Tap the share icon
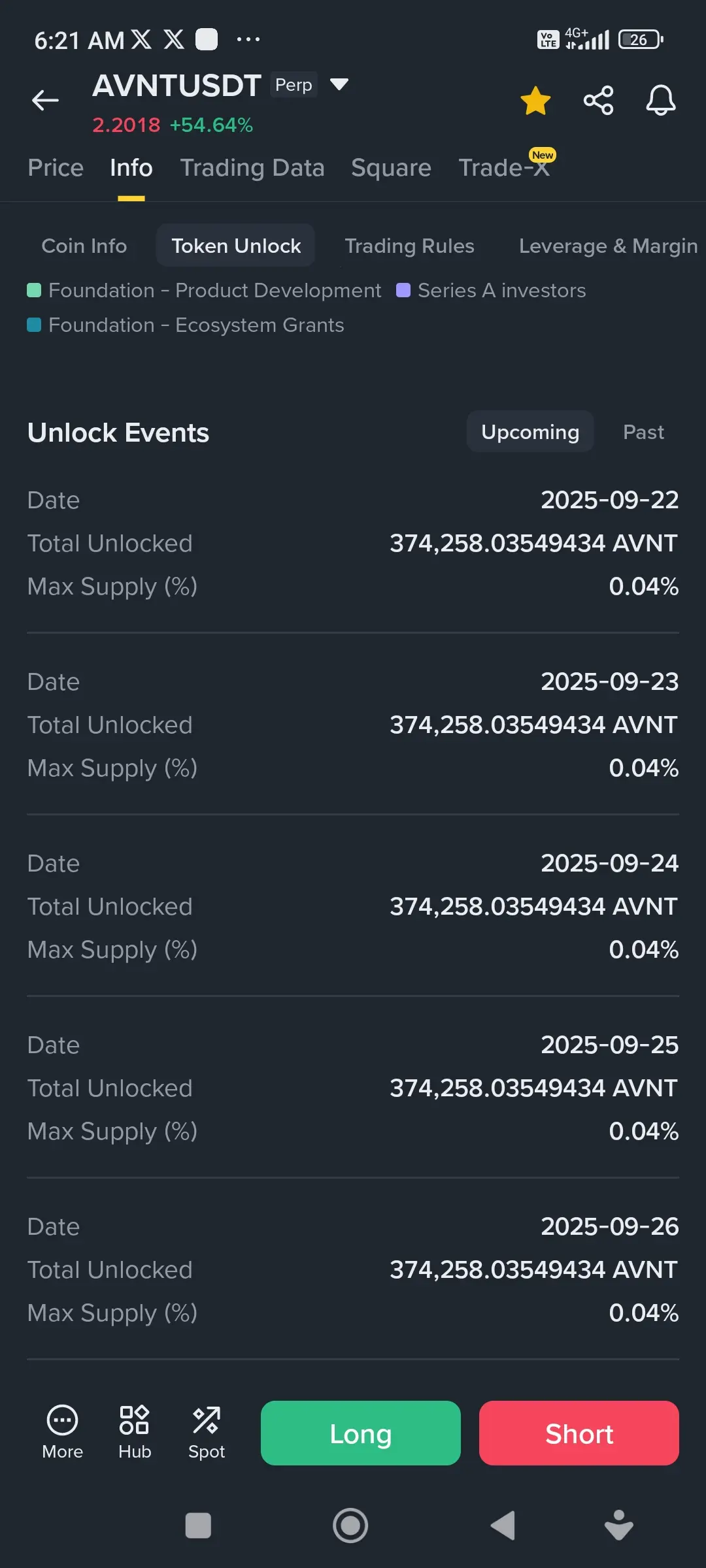Image resolution: width=706 pixels, height=1568 pixels. pyautogui.click(x=598, y=101)
